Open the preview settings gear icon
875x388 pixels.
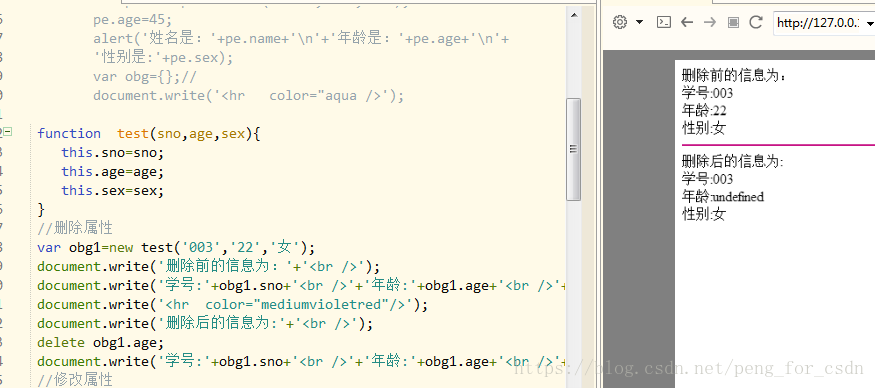pos(620,22)
